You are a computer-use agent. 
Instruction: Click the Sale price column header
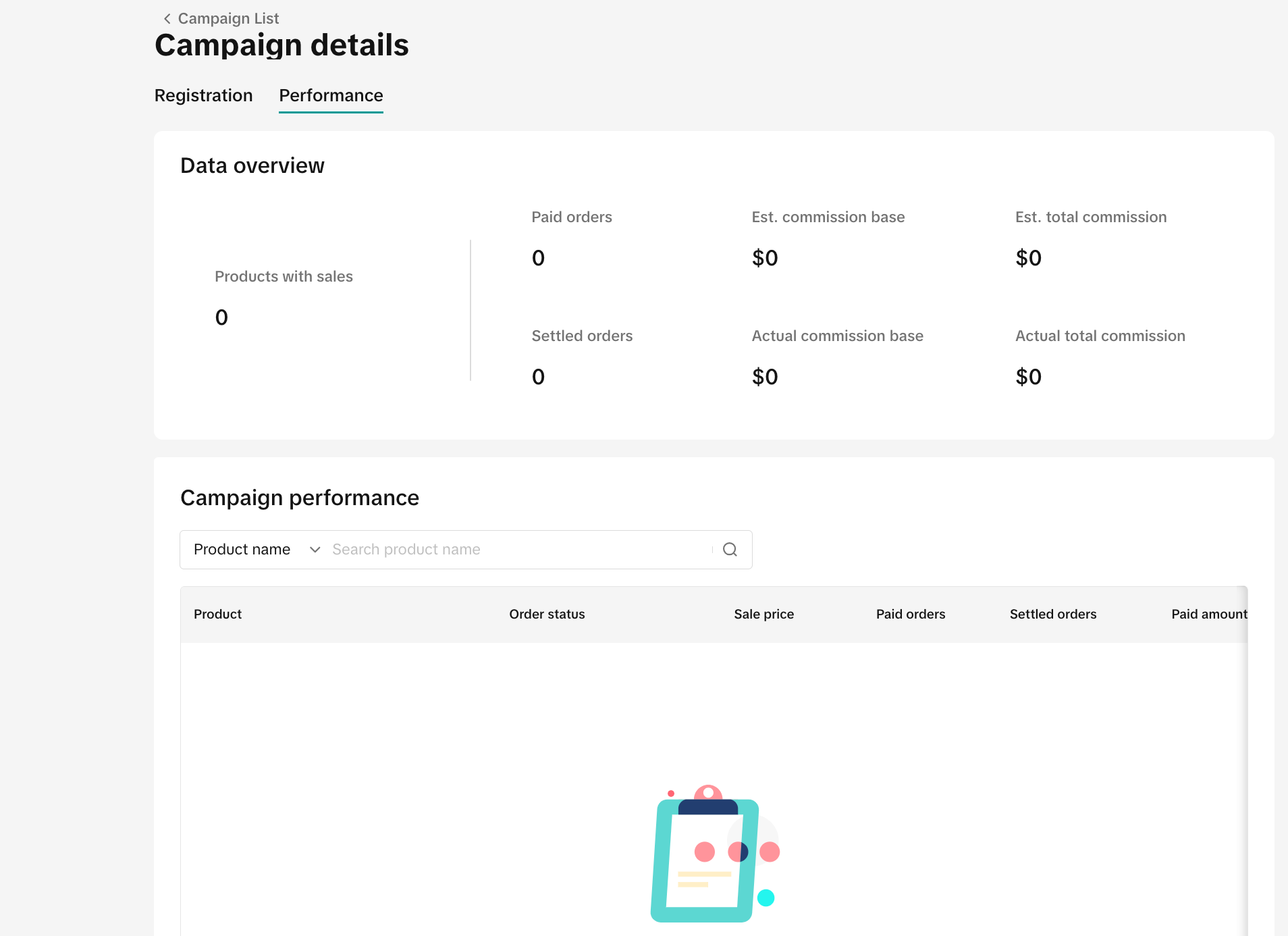(763, 615)
